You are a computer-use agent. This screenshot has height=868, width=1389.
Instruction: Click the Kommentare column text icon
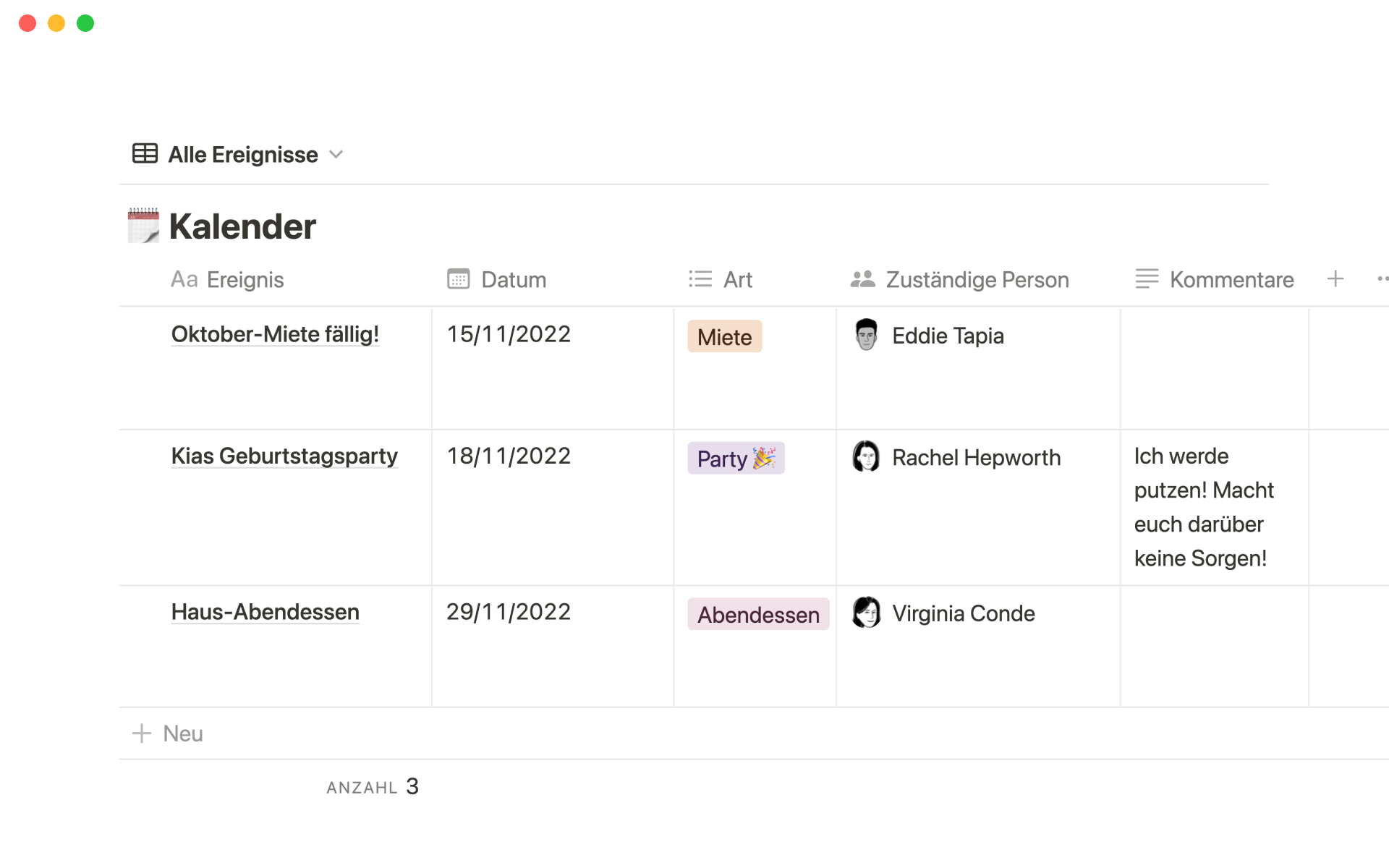click(x=1147, y=279)
